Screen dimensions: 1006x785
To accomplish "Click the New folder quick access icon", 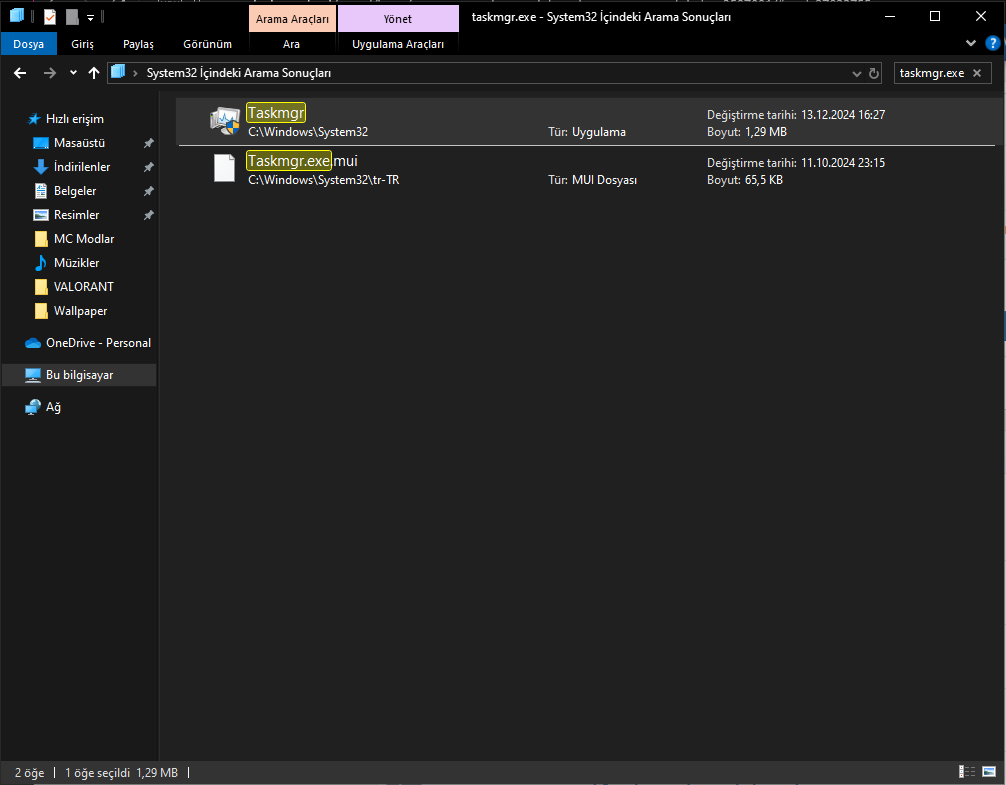I will 72,17.
